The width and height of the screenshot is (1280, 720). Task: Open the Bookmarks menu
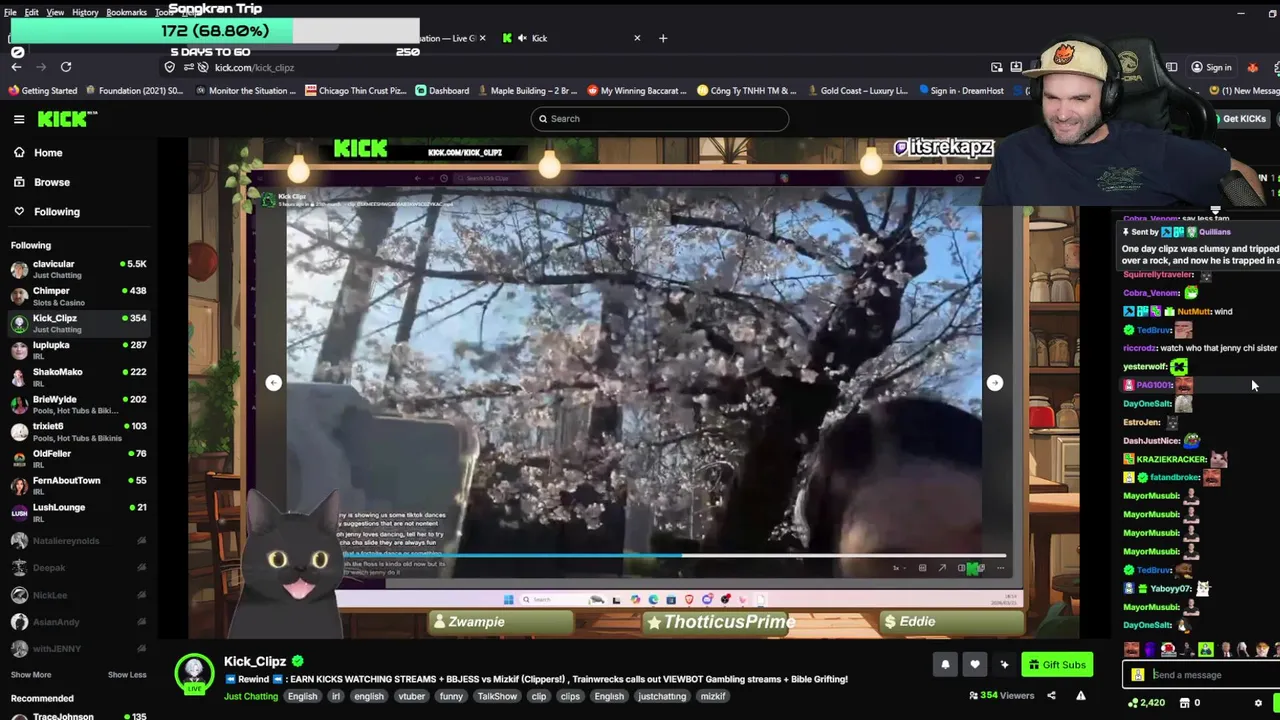126,12
